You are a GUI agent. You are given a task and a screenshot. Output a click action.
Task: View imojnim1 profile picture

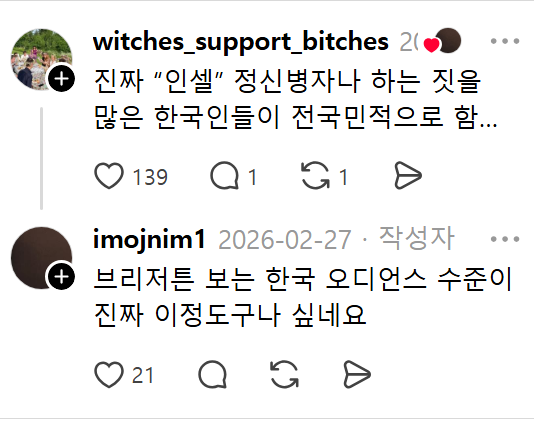(x=41, y=258)
